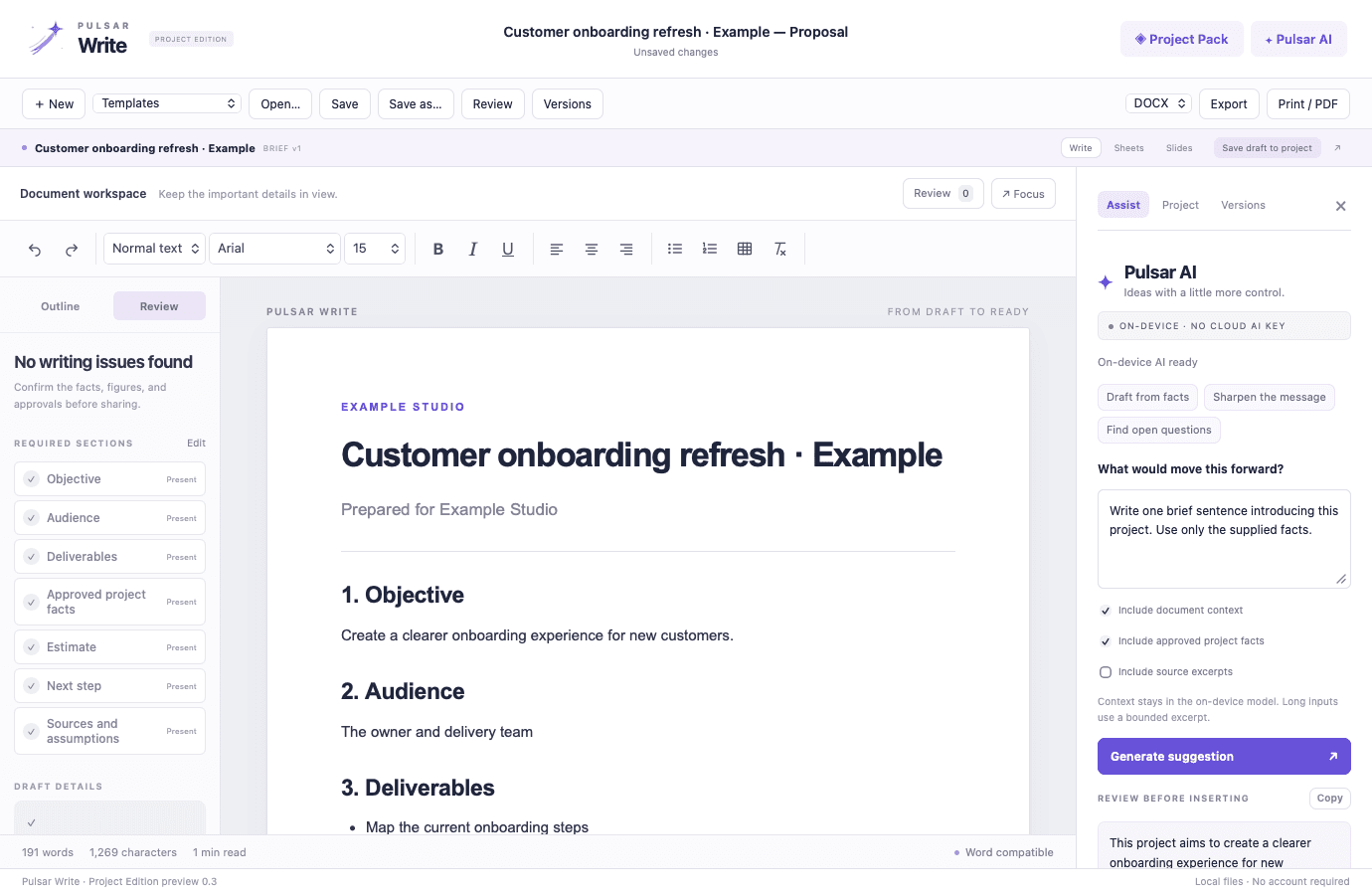This screenshot has width=1372, height=895.
Task: Copy the generated suggestion
Action: click(1329, 798)
